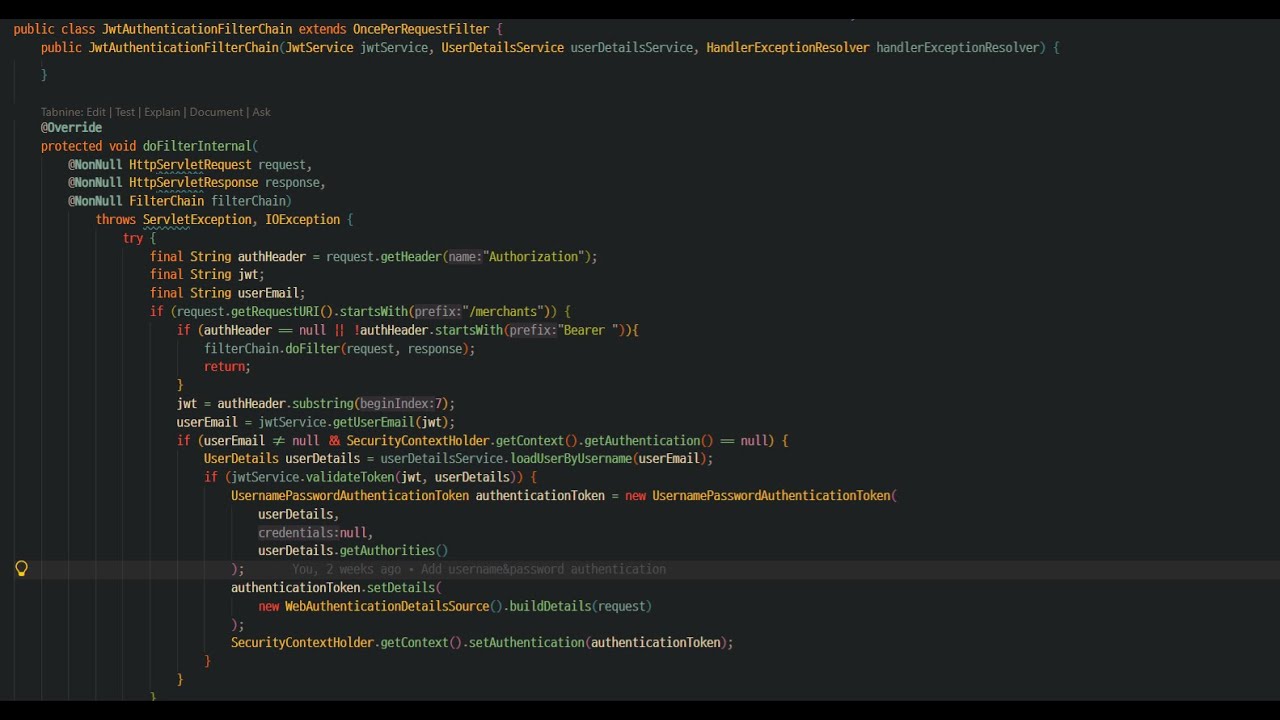This screenshot has height=720, width=1280.
Task: Click the class name JwtAuthenticationFilterChain in the class declaration
Action: [197, 29]
